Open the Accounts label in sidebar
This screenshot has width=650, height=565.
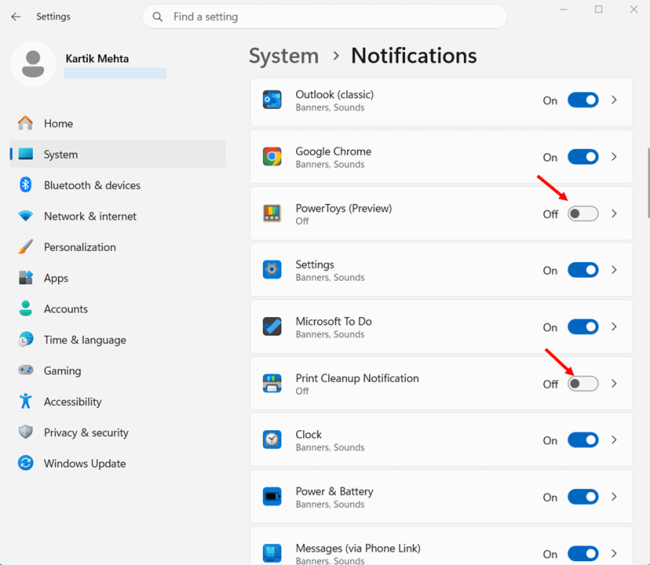tap(65, 309)
